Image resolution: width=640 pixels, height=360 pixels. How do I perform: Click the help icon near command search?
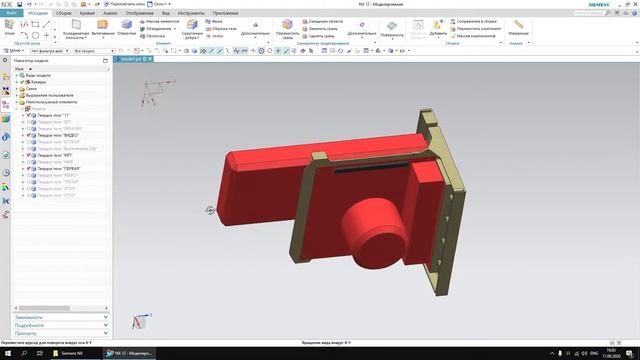(x=634, y=13)
